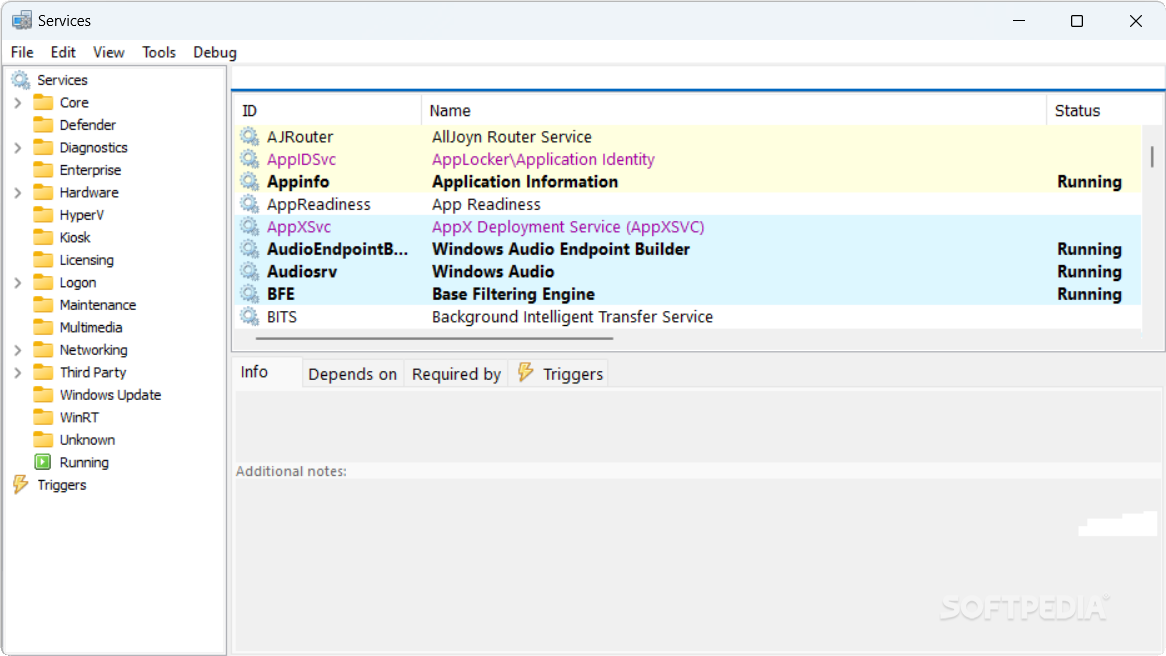Expand the Third Party folder
The image size is (1166, 656).
pyautogui.click(x=18, y=373)
